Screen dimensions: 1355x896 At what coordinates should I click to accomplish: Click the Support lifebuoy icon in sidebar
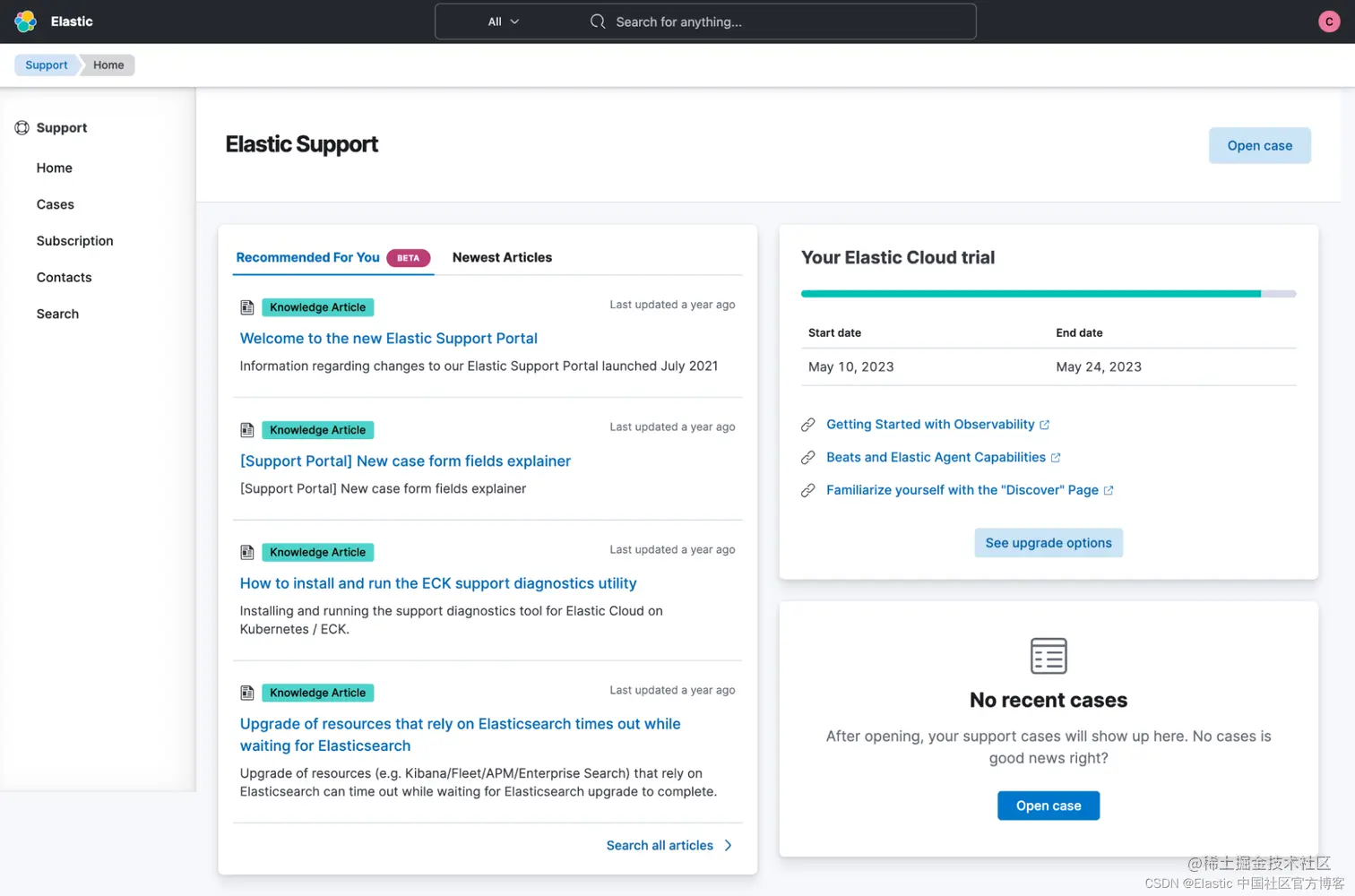coord(22,128)
